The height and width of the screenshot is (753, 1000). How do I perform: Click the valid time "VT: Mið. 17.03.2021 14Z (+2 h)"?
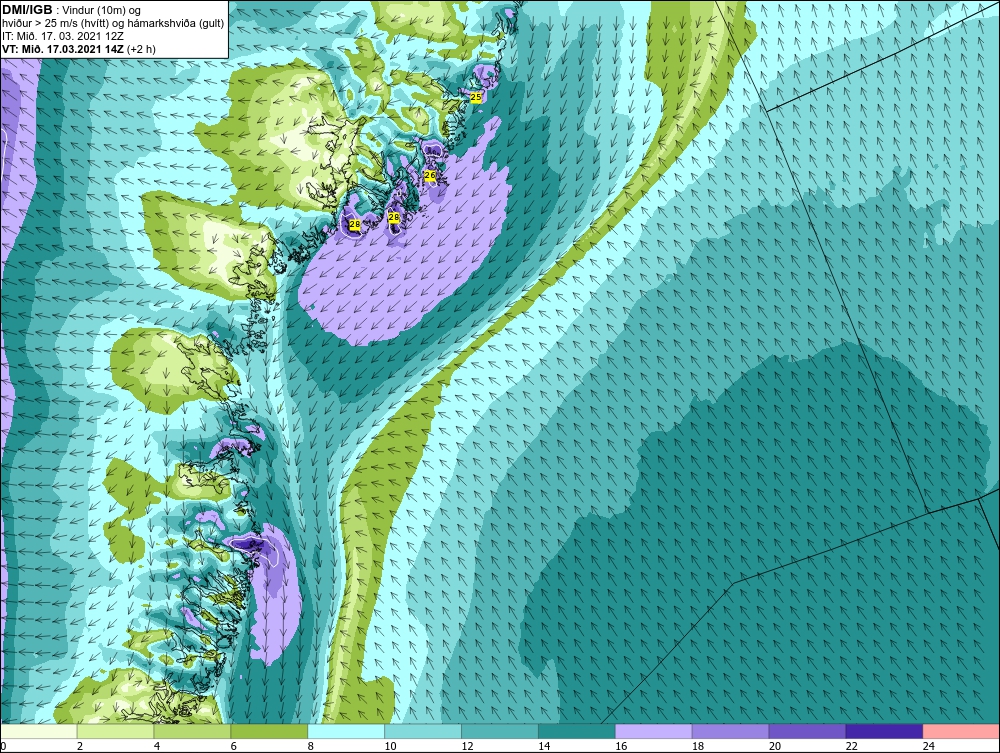78,48
